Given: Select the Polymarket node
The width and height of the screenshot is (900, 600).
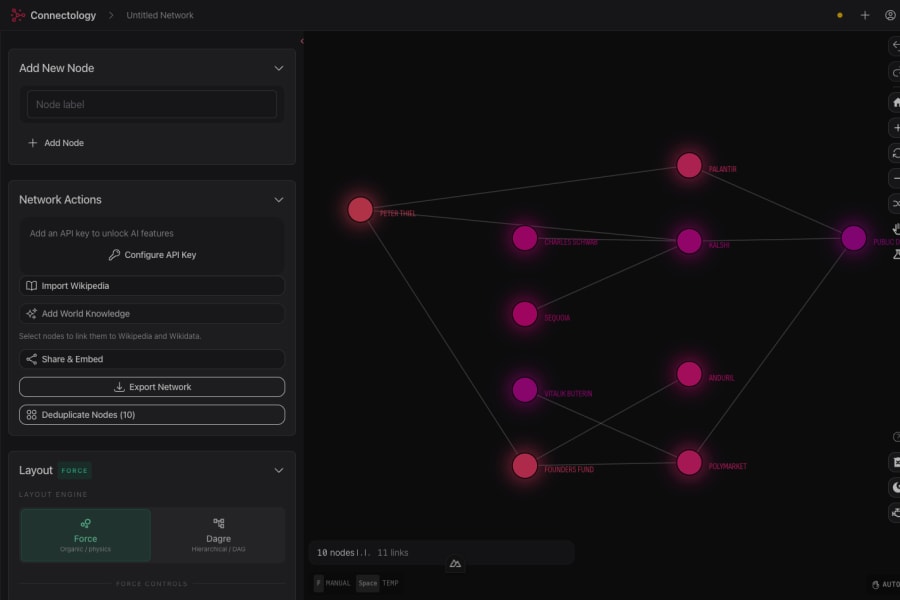Looking at the screenshot, I should click(689, 463).
